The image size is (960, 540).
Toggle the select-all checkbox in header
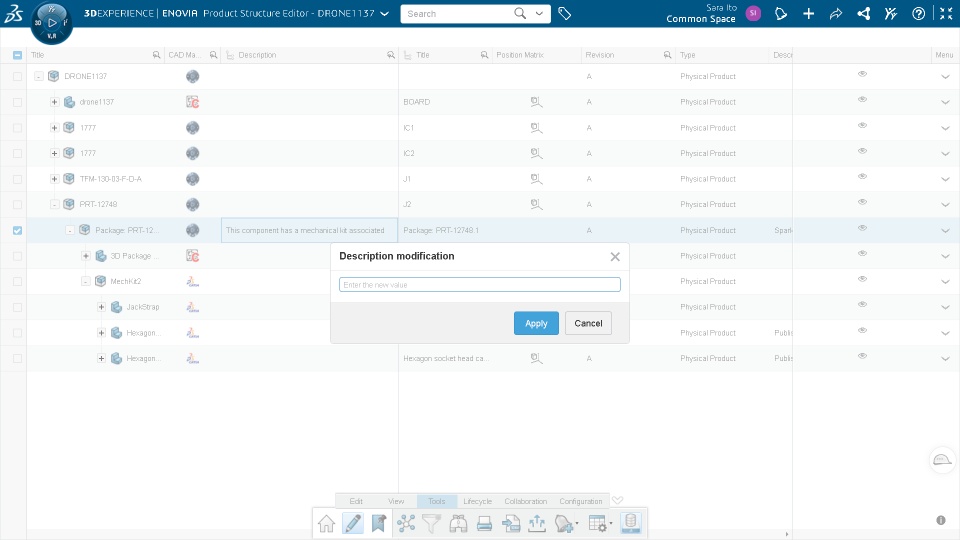point(17,55)
